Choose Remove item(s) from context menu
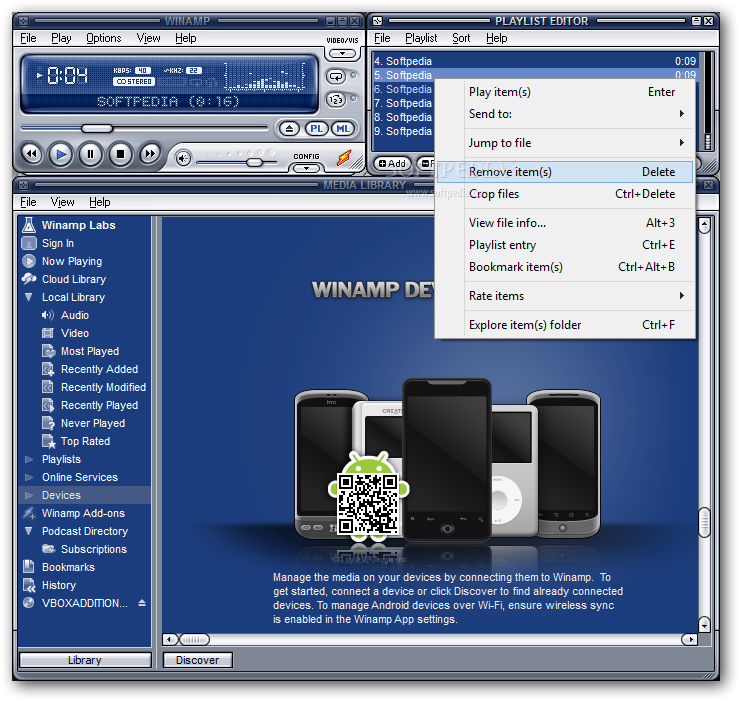The width and height of the screenshot is (740, 701). (x=565, y=172)
